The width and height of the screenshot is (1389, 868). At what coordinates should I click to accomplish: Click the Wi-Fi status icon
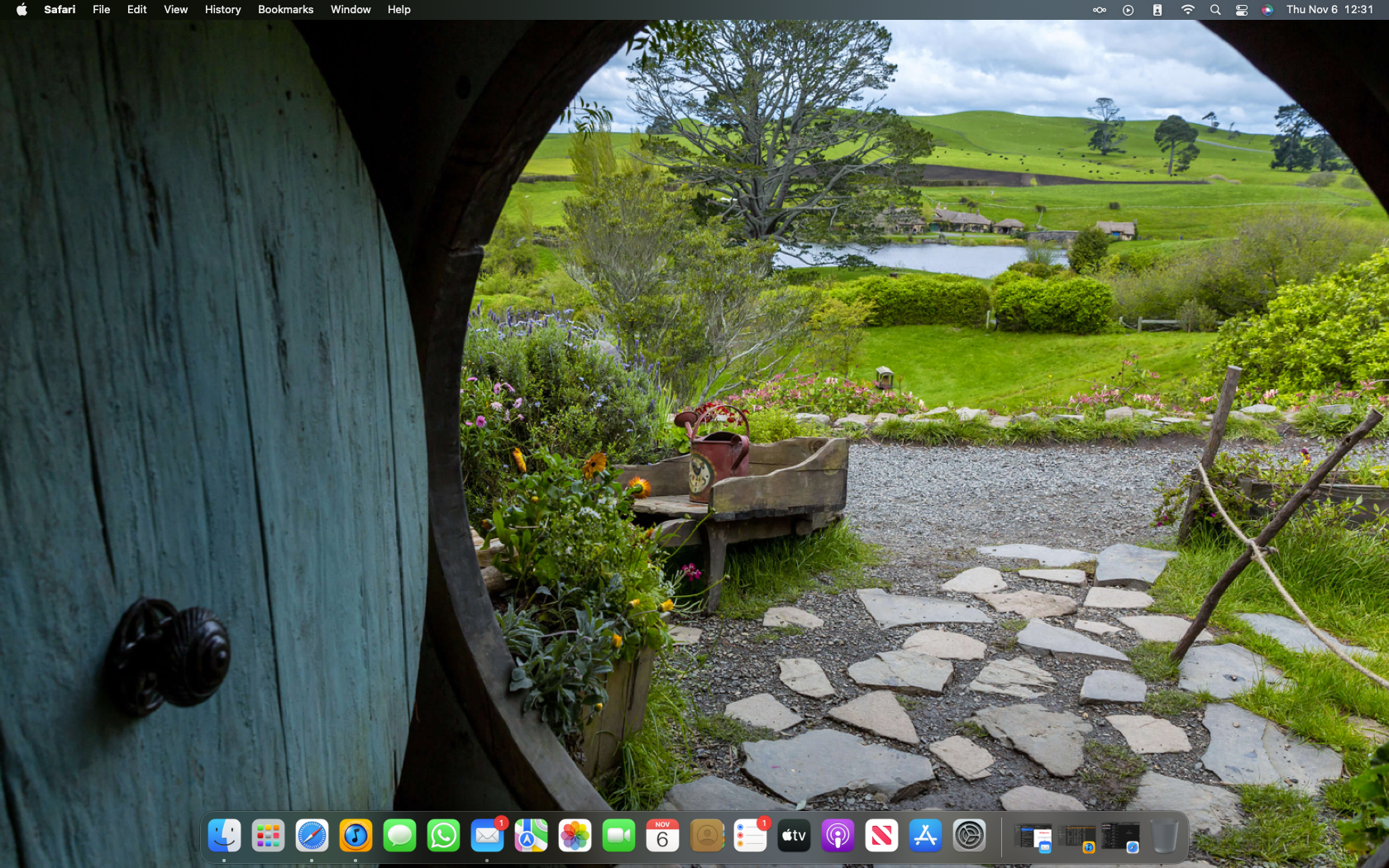pyautogui.click(x=1187, y=10)
